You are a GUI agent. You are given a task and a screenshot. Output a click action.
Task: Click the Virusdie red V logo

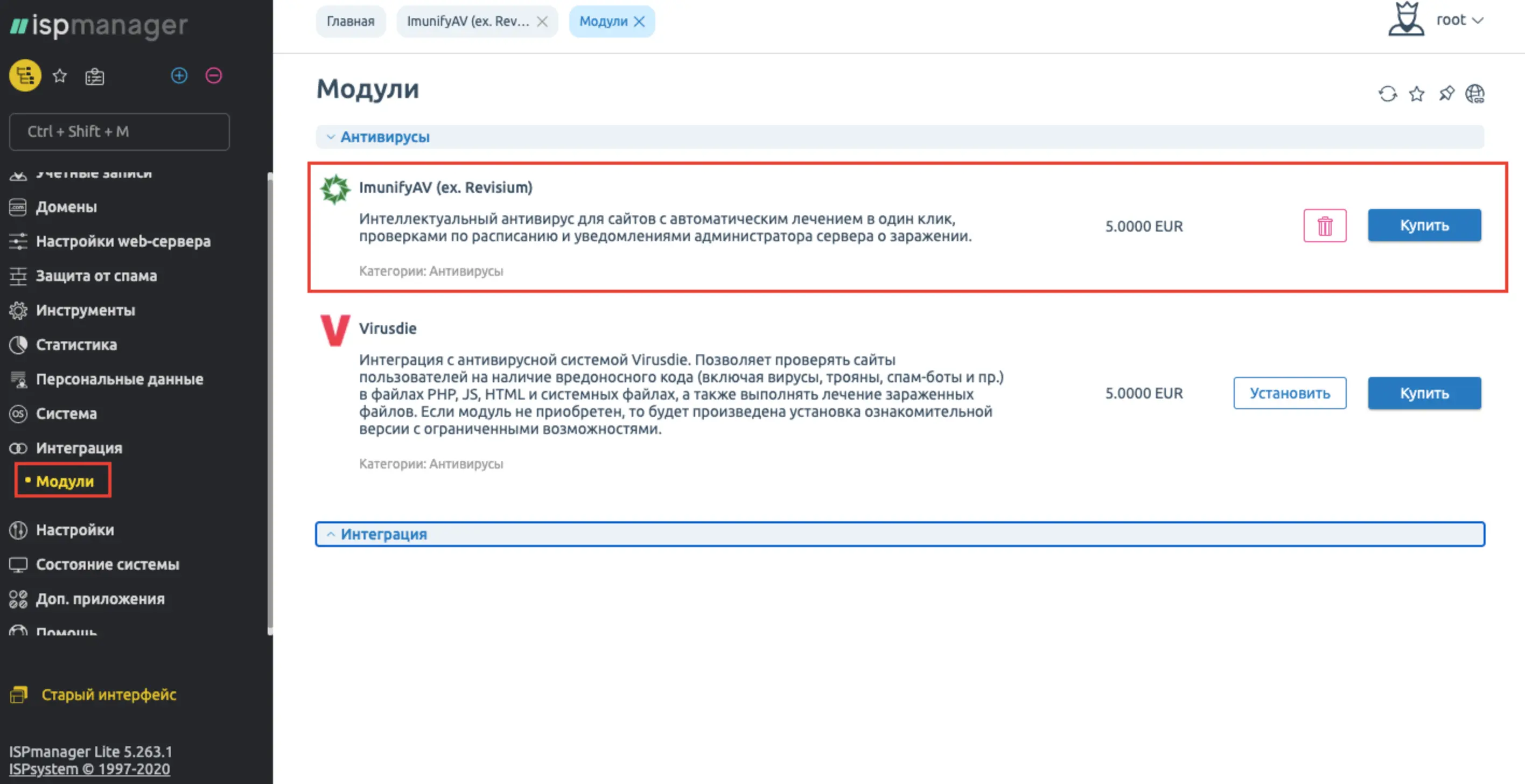[x=335, y=330]
